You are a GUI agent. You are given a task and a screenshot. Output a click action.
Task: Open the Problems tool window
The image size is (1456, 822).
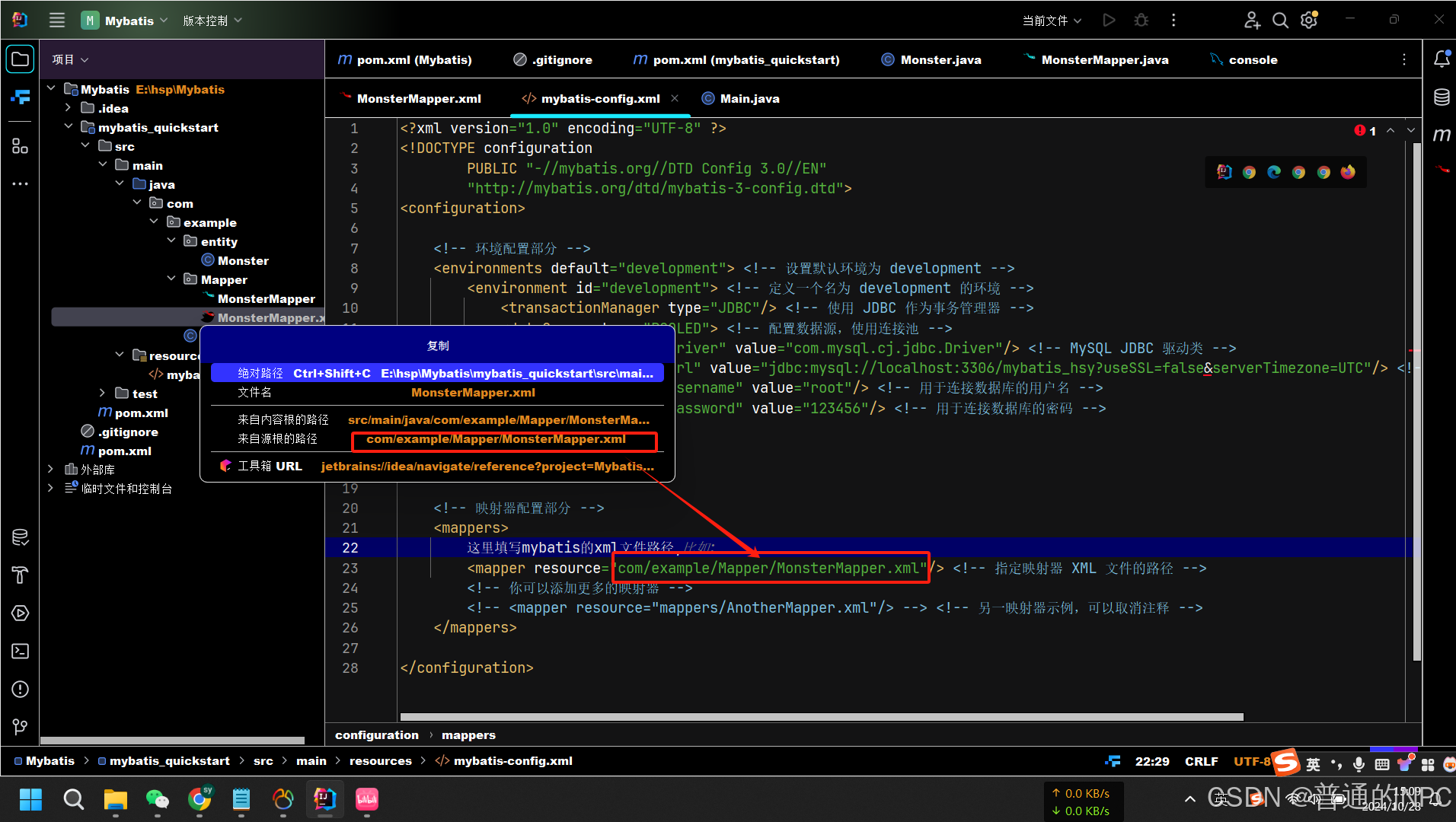(21, 690)
